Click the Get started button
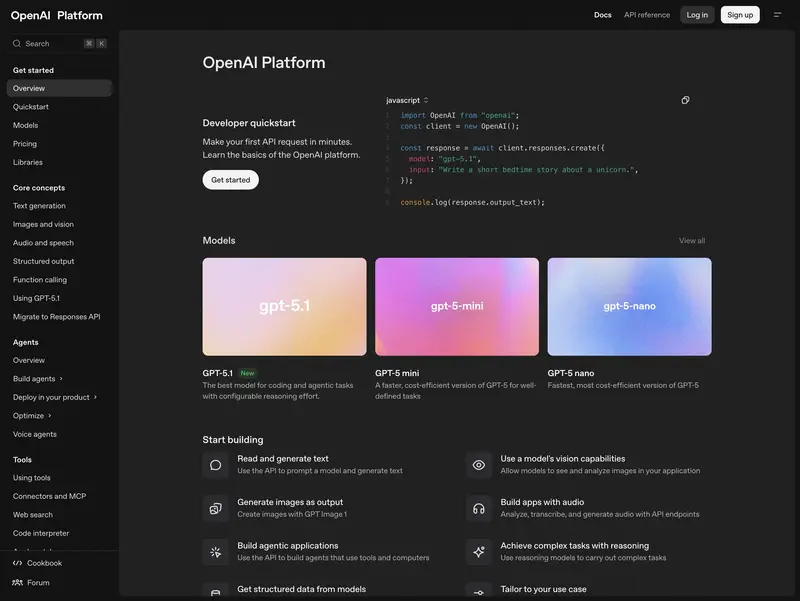This screenshot has width=800, height=601. click(x=230, y=179)
